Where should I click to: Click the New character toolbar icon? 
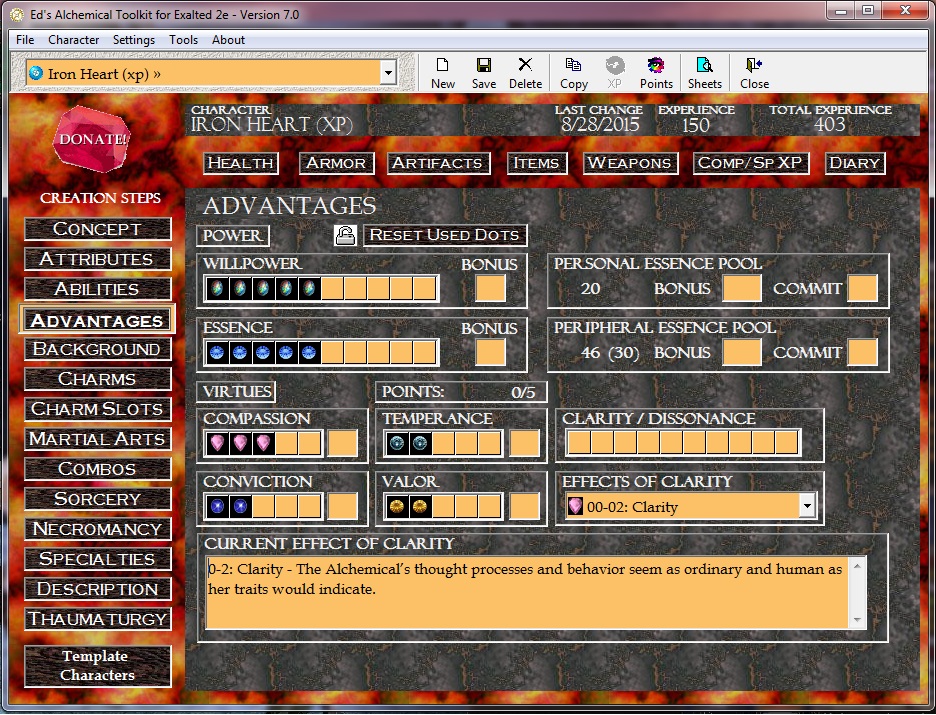442,73
